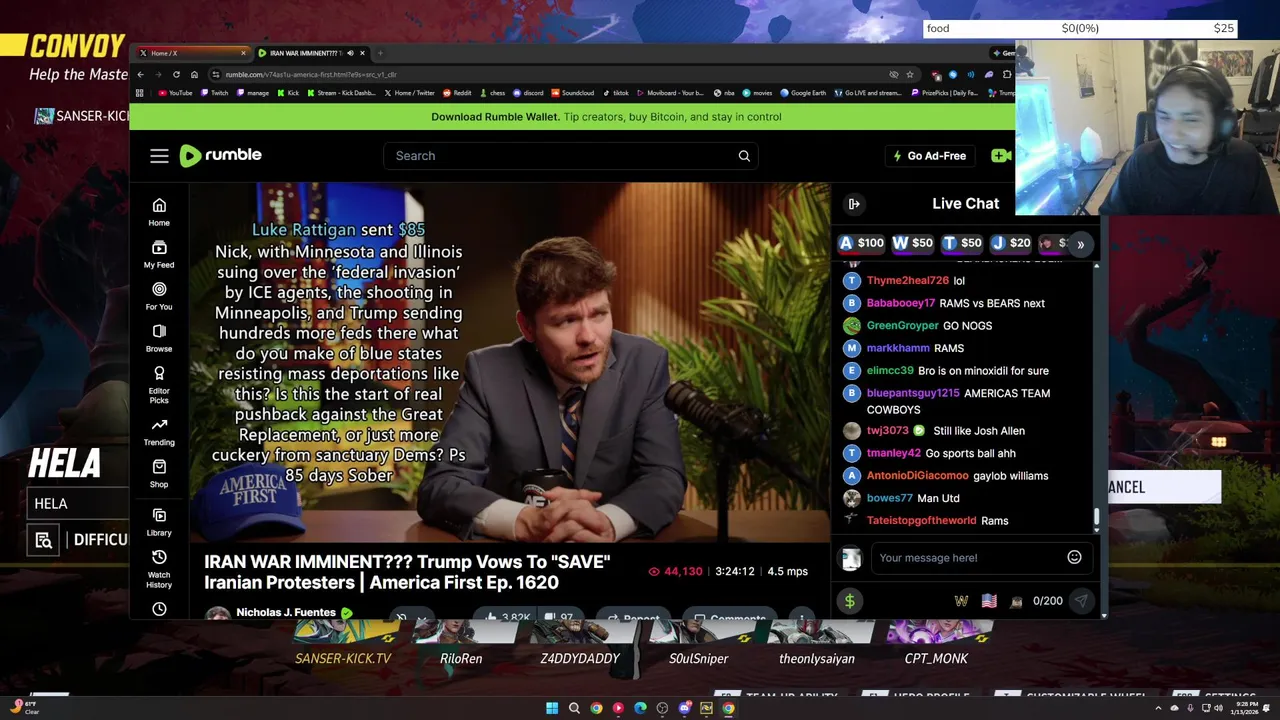
Task: Reload the browser page
Action: coord(176,74)
